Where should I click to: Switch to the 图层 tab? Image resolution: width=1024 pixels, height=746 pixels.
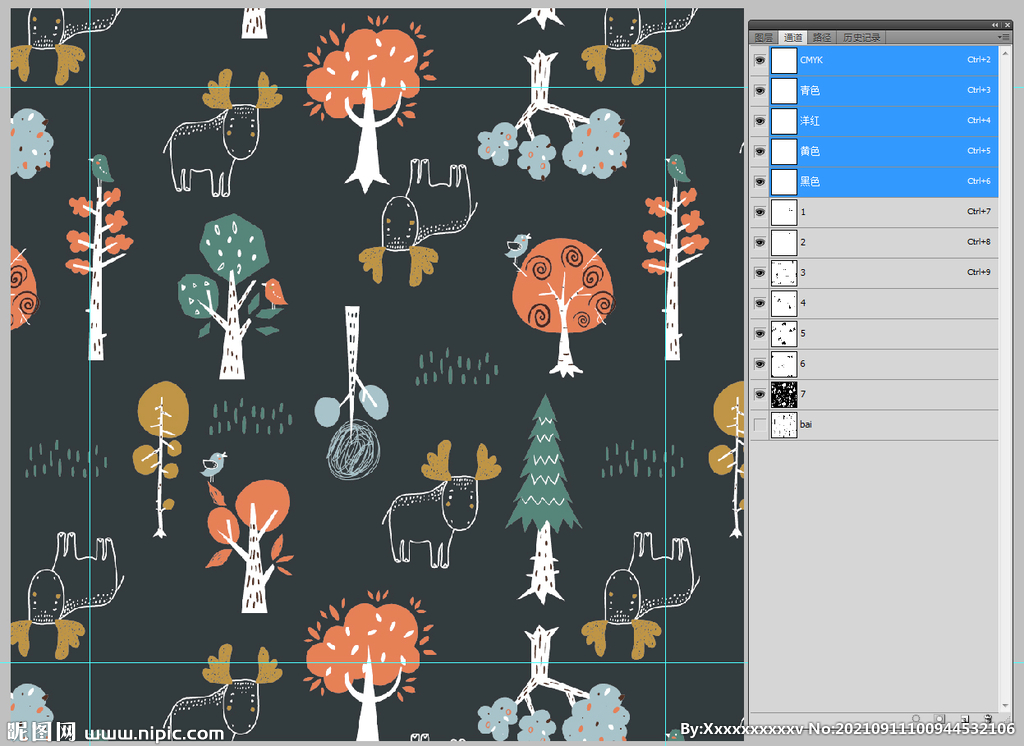coord(763,37)
